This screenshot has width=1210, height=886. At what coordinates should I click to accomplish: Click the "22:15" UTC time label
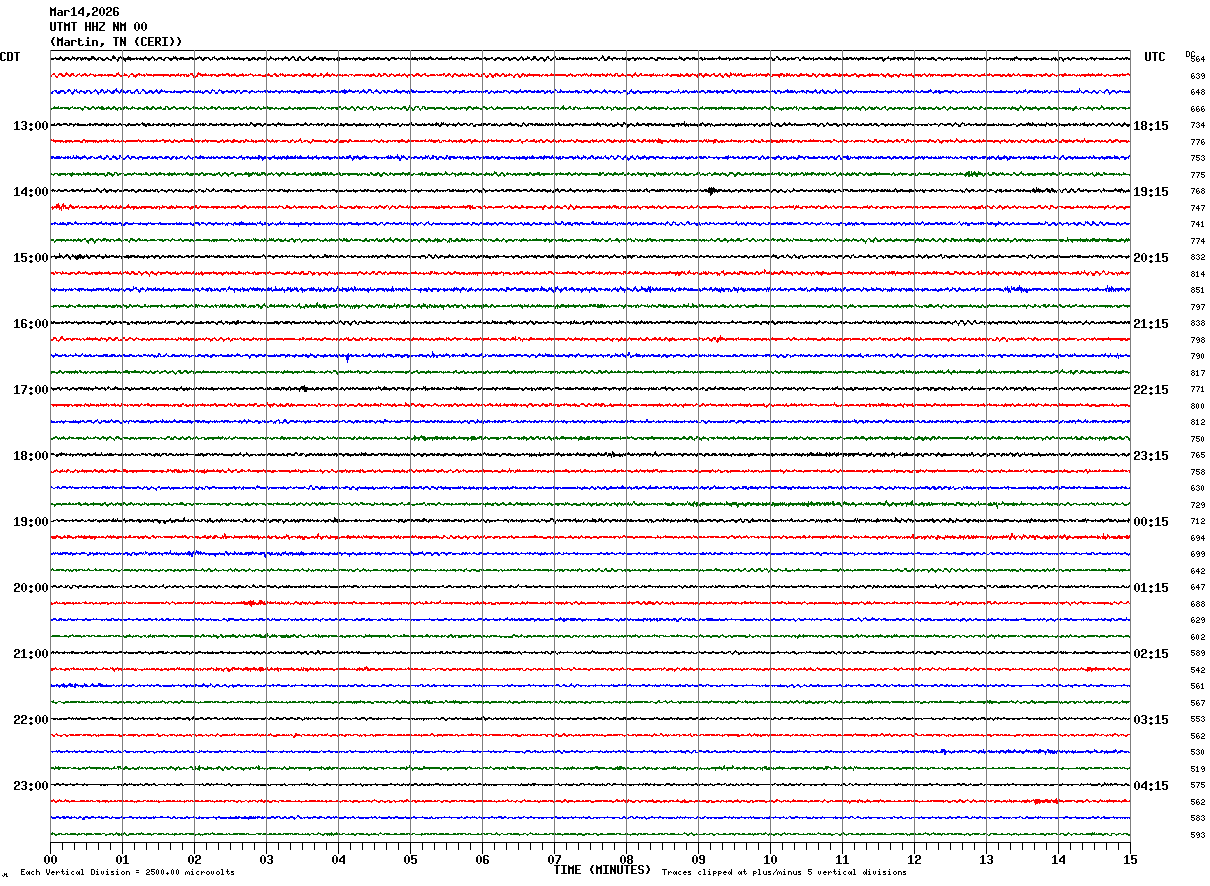[x=1150, y=390]
